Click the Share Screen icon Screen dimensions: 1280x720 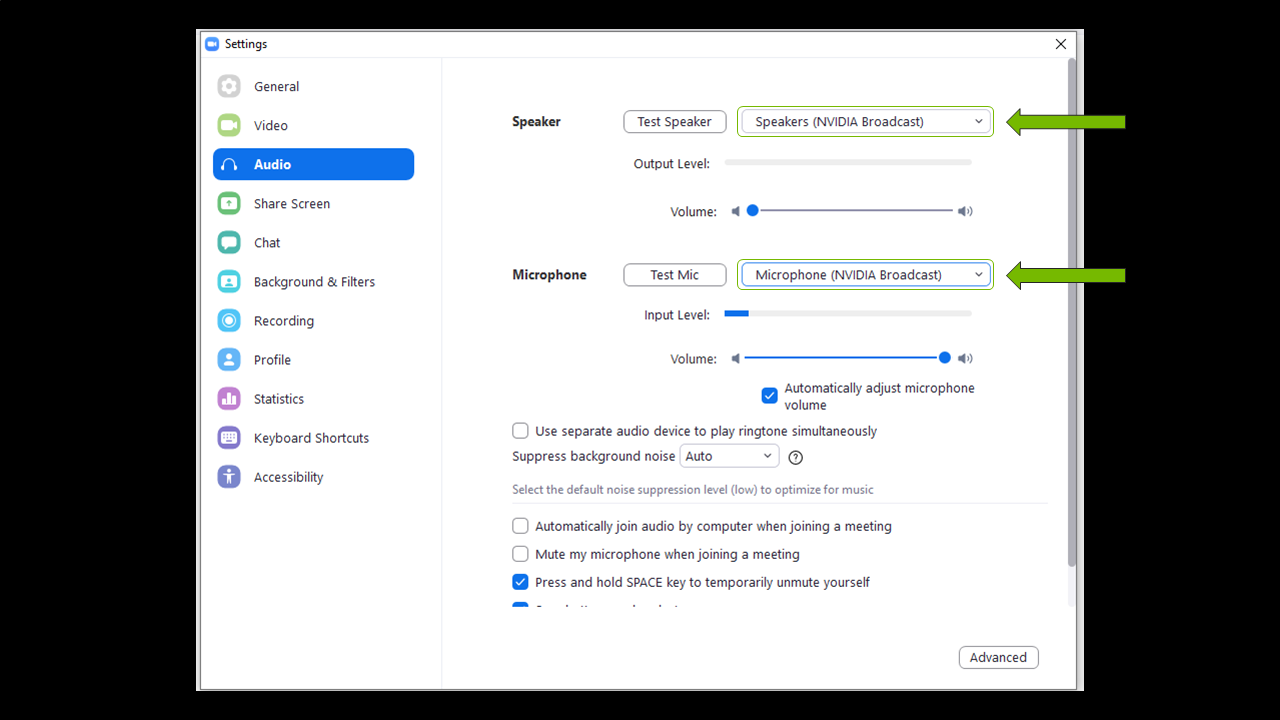pyautogui.click(x=229, y=204)
